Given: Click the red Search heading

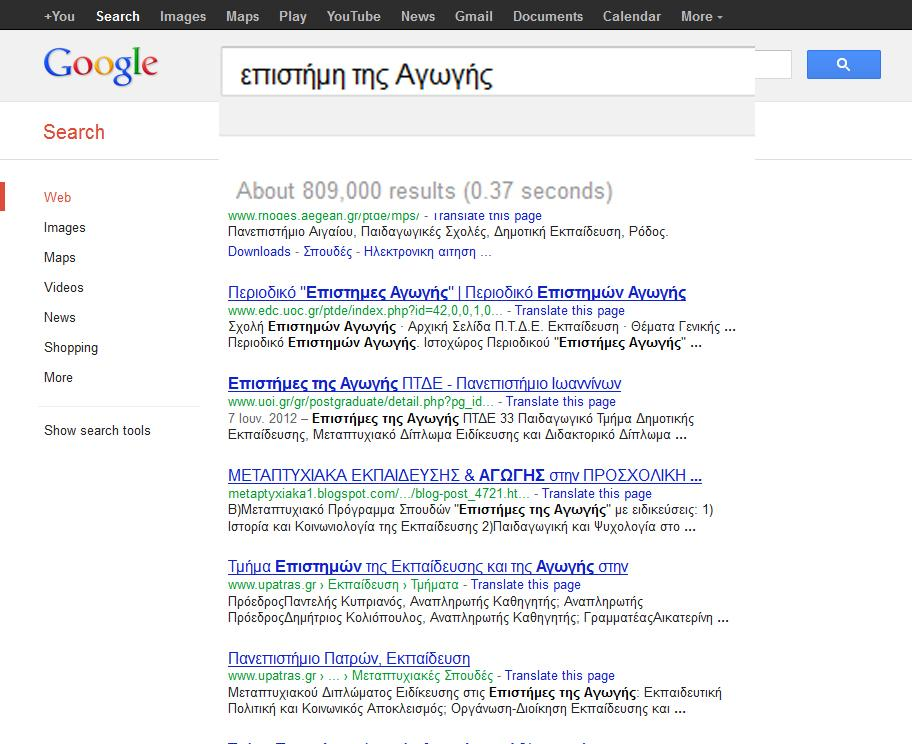Looking at the screenshot, I should (x=74, y=132).
